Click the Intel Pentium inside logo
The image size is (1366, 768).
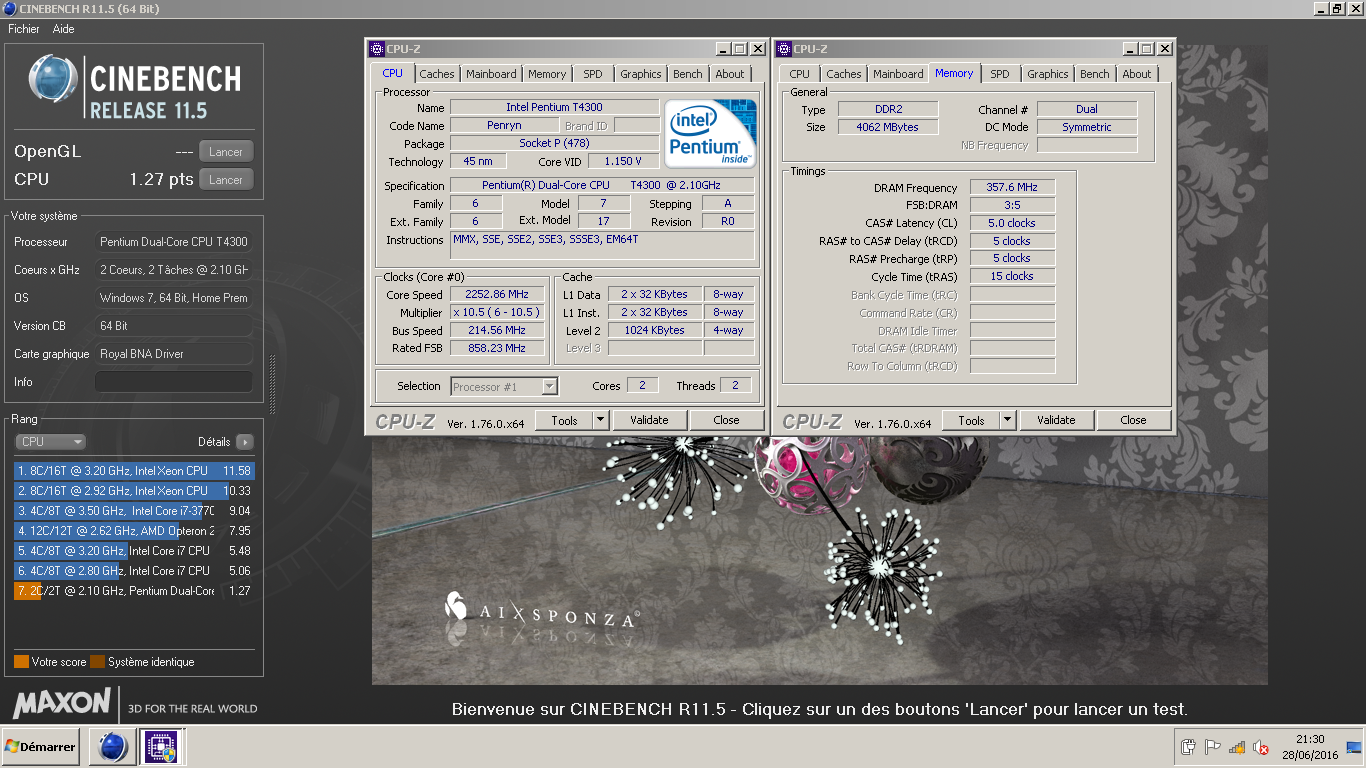point(711,133)
